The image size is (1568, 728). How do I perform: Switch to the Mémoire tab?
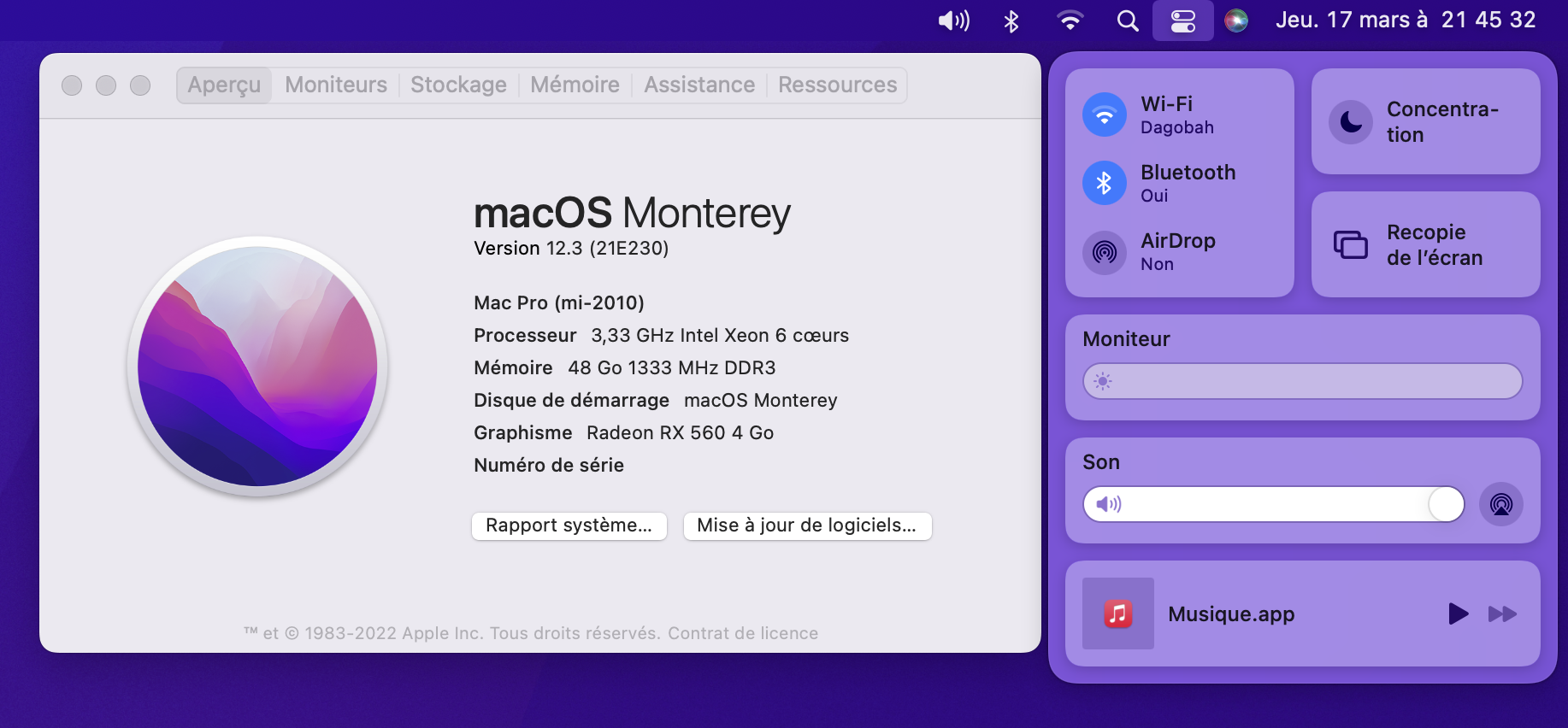(575, 85)
